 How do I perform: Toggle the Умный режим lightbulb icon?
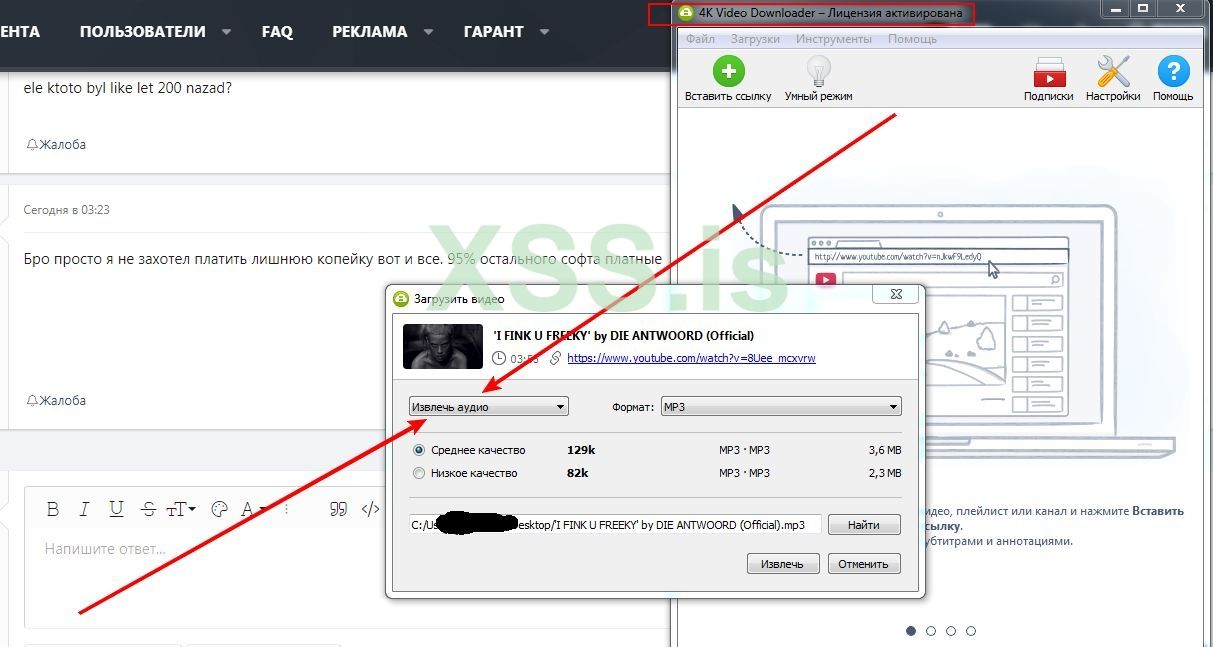(819, 72)
